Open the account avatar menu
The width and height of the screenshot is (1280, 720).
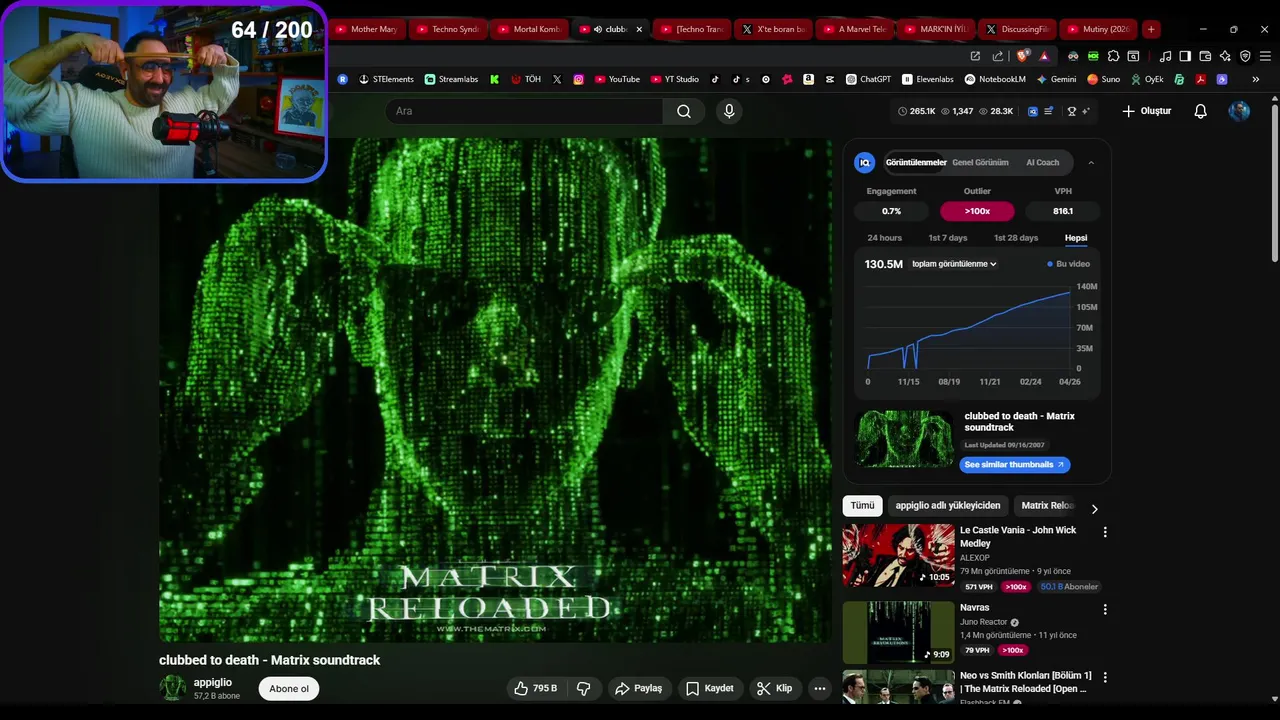click(x=1239, y=111)
